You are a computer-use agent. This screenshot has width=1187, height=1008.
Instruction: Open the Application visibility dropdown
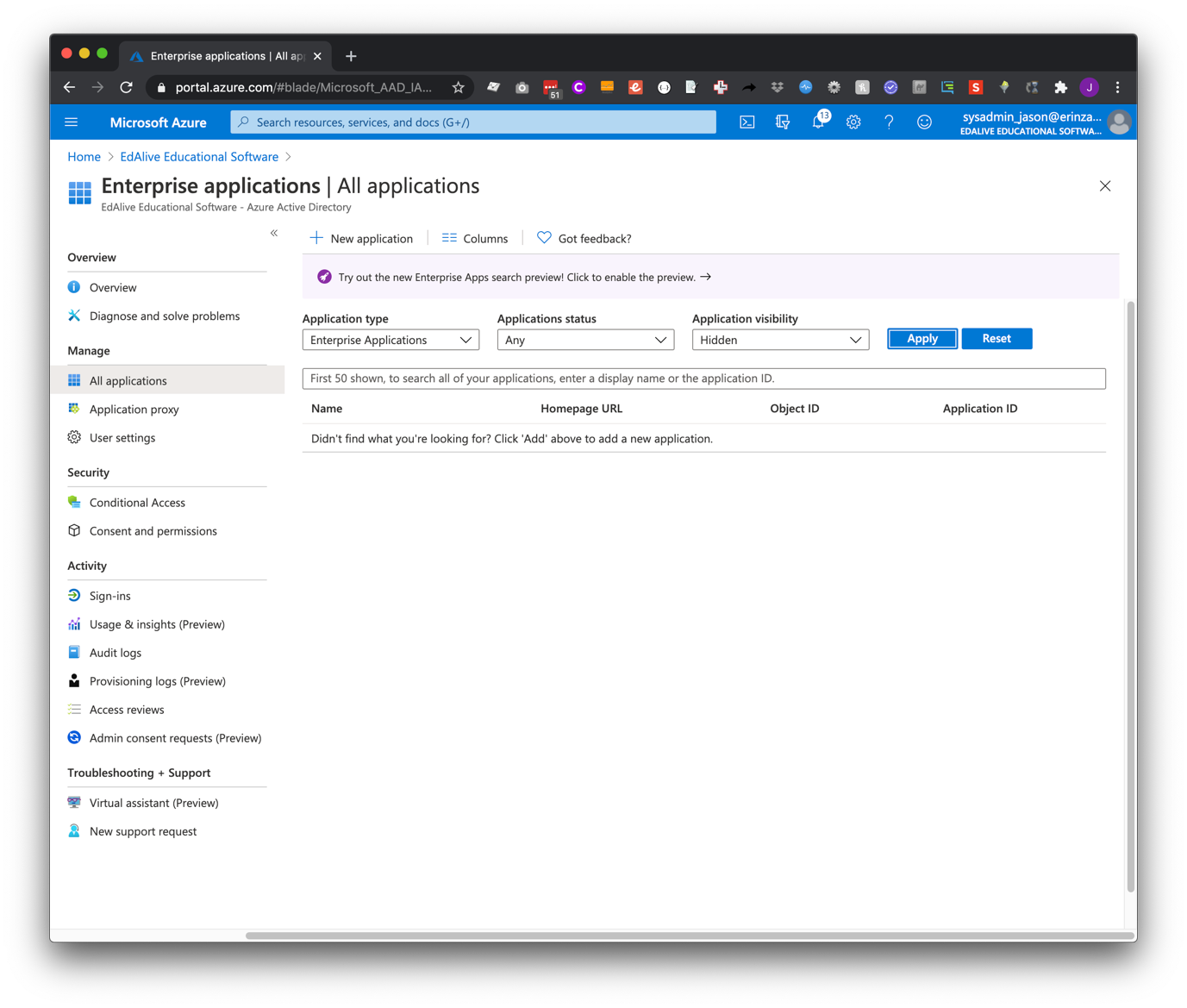click(x=780, y=340)
